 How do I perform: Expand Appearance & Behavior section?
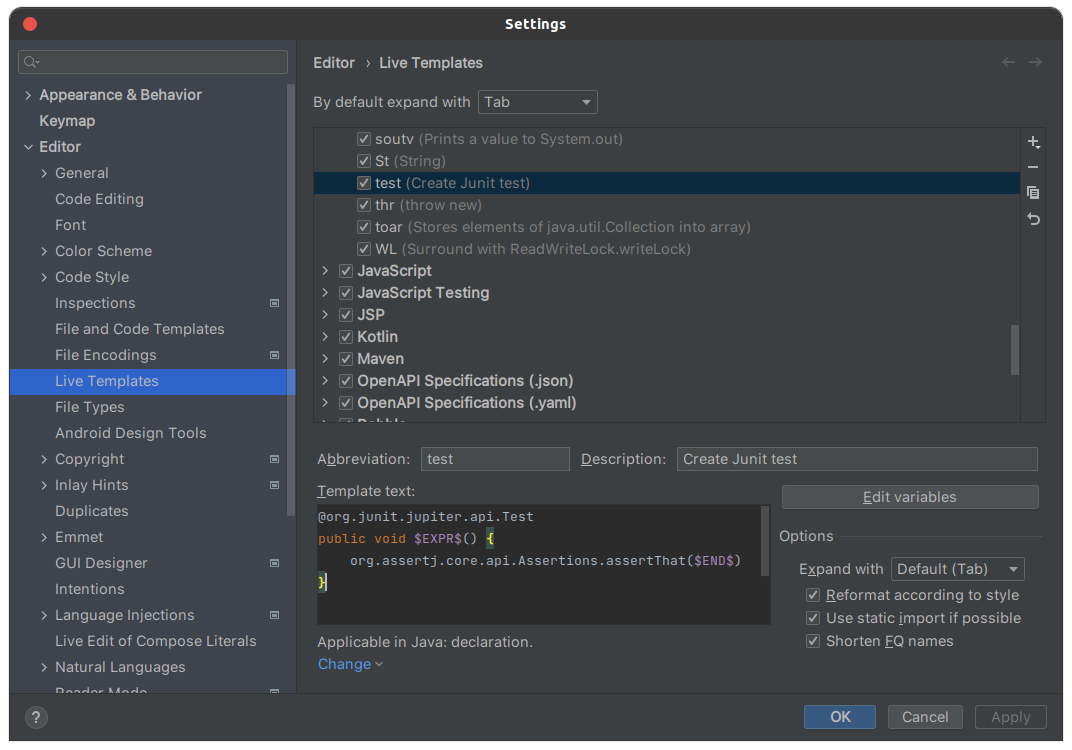(28, 95)
